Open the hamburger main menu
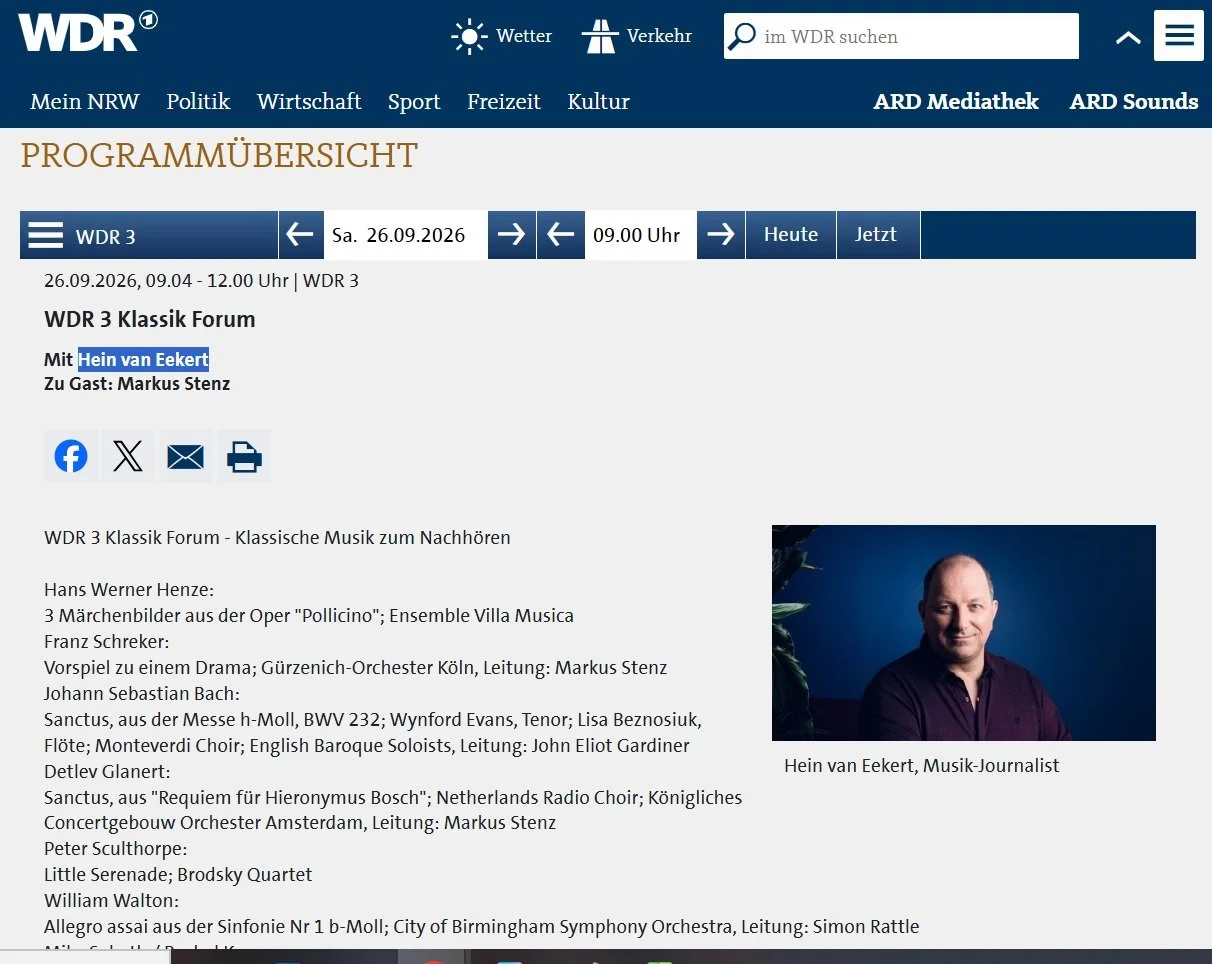 [1179, 36]
